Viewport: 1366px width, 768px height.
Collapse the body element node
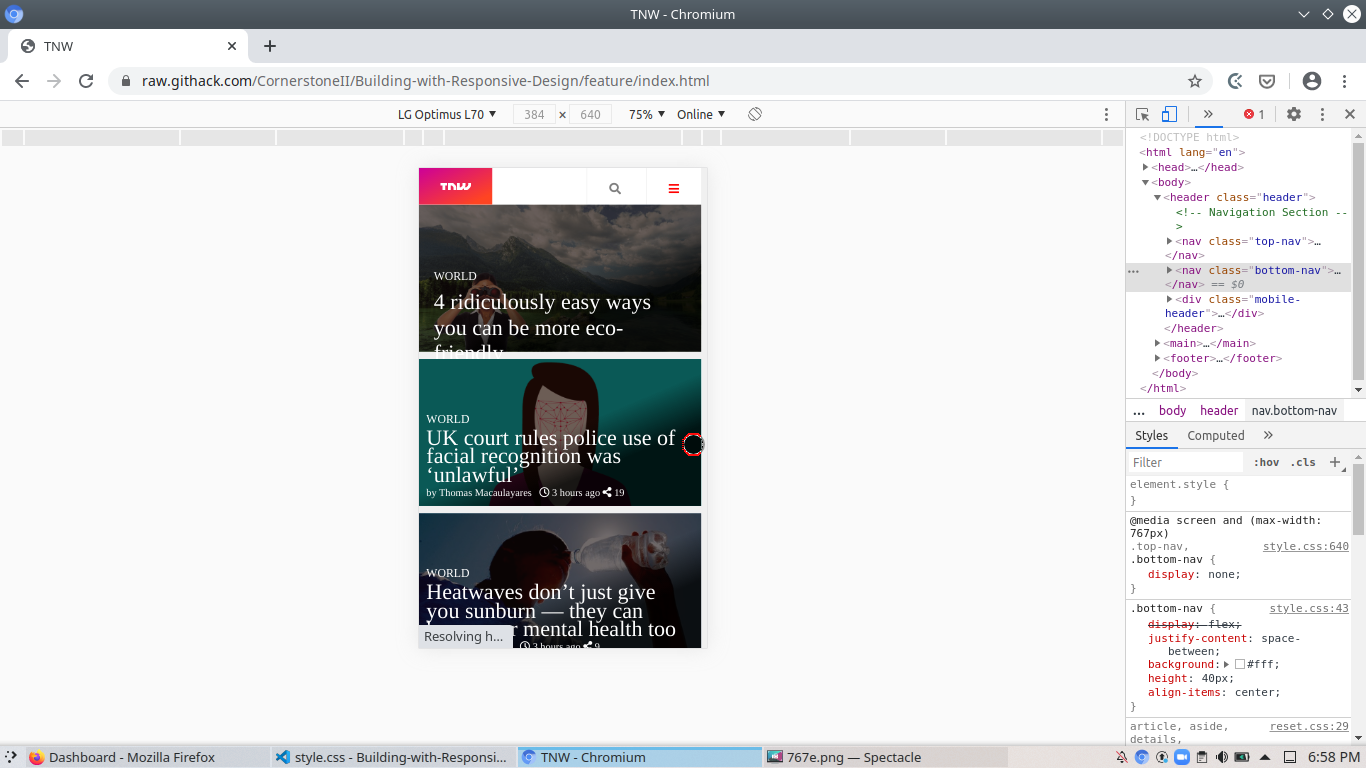(x=1146, y=182)
